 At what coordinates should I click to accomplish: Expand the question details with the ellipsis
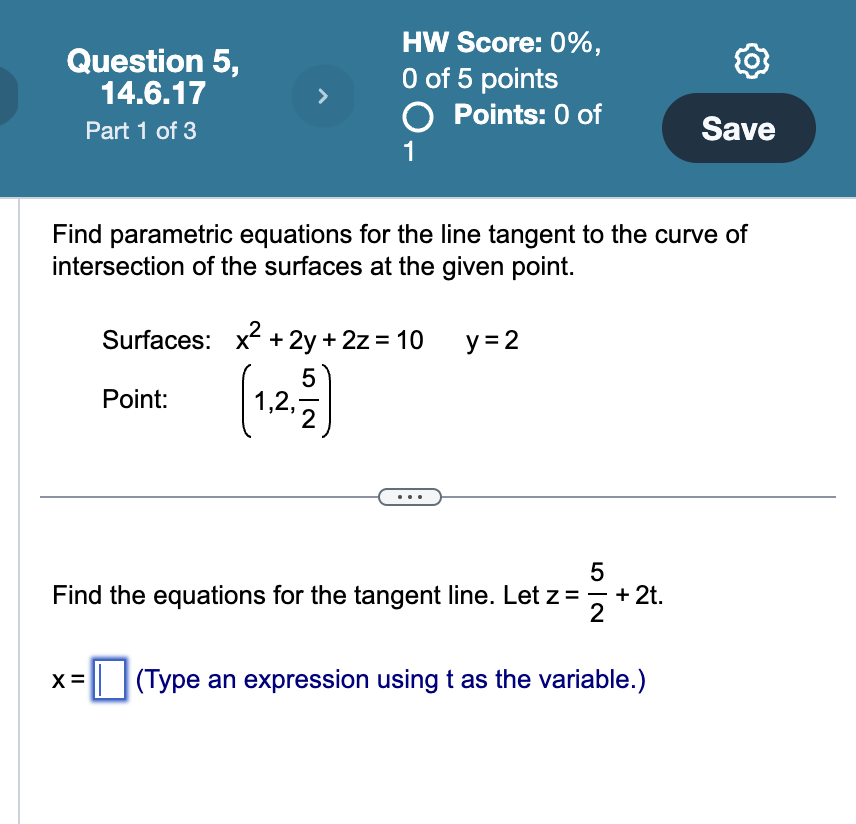coord(410,496)
